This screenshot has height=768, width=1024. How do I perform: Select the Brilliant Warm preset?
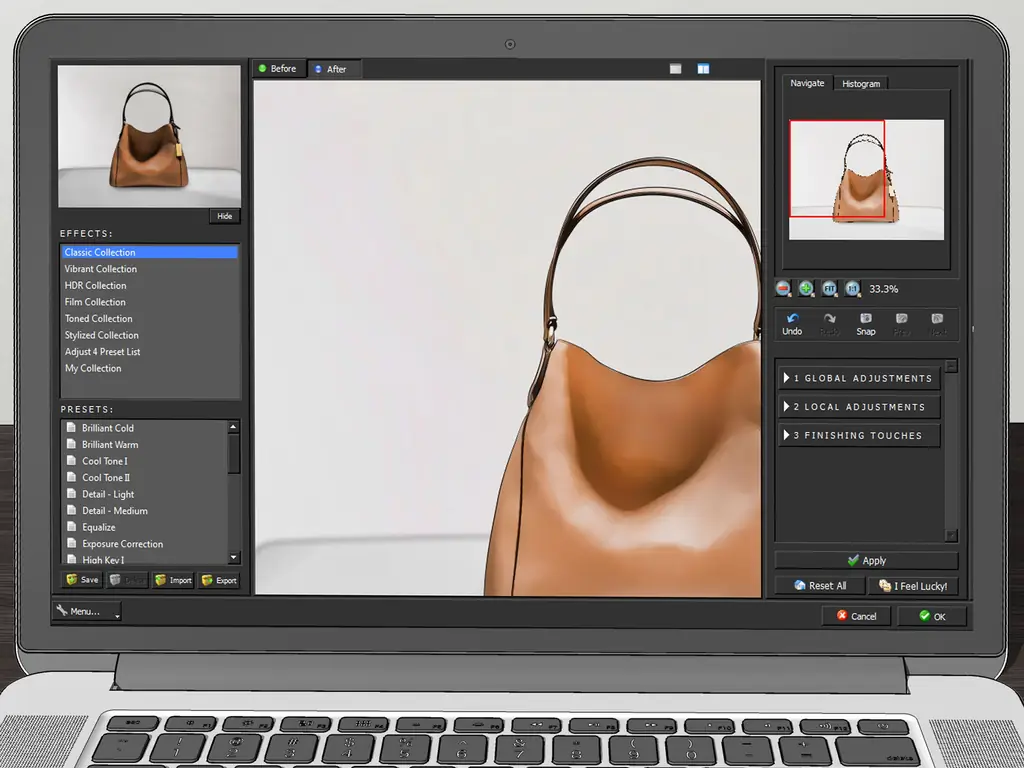click(x=110, y=445)
